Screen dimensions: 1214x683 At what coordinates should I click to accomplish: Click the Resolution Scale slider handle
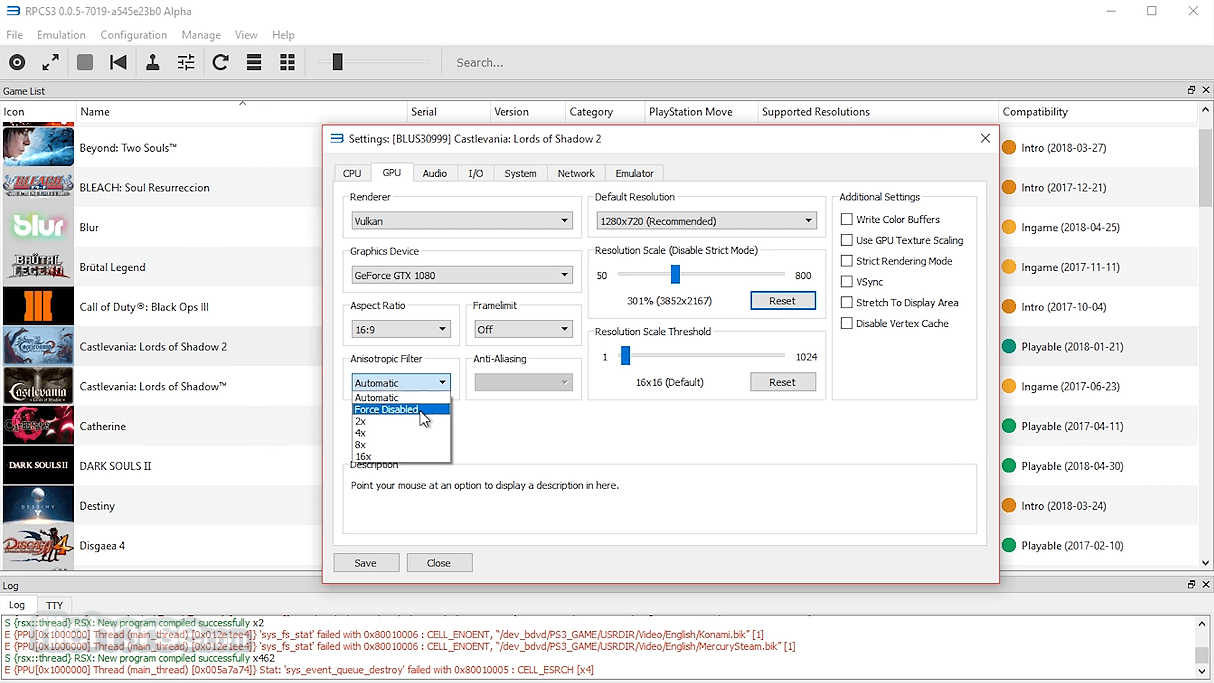point(676,274)
